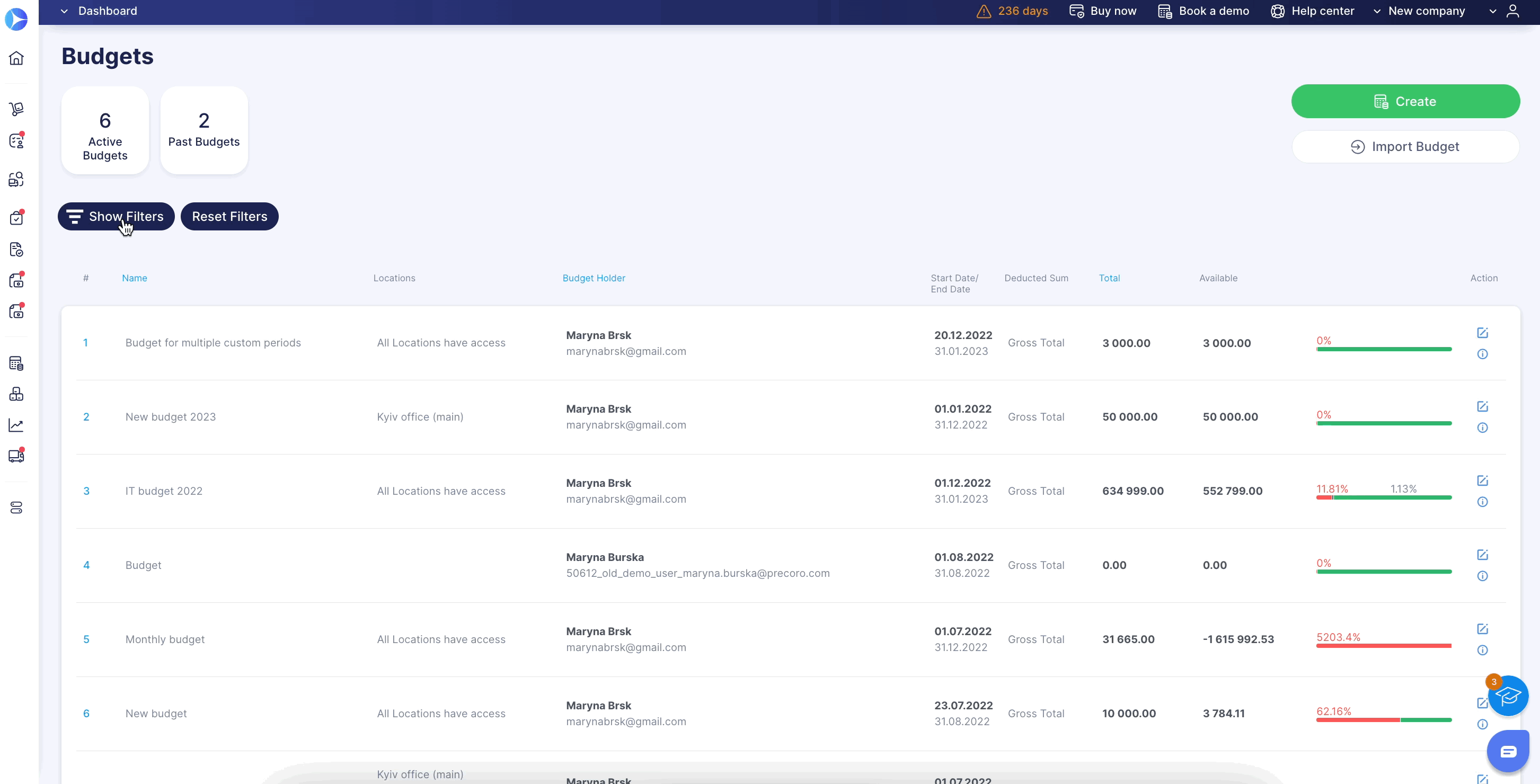The image size is (1540, 784).
Task: Open budget number 3 link
Action: 86,491
